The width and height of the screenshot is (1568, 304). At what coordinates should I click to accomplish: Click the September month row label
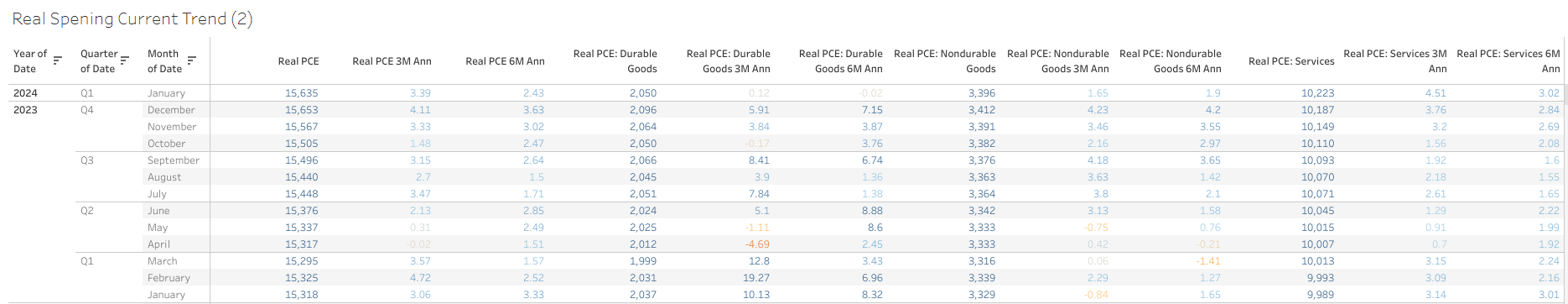point(174,160)
